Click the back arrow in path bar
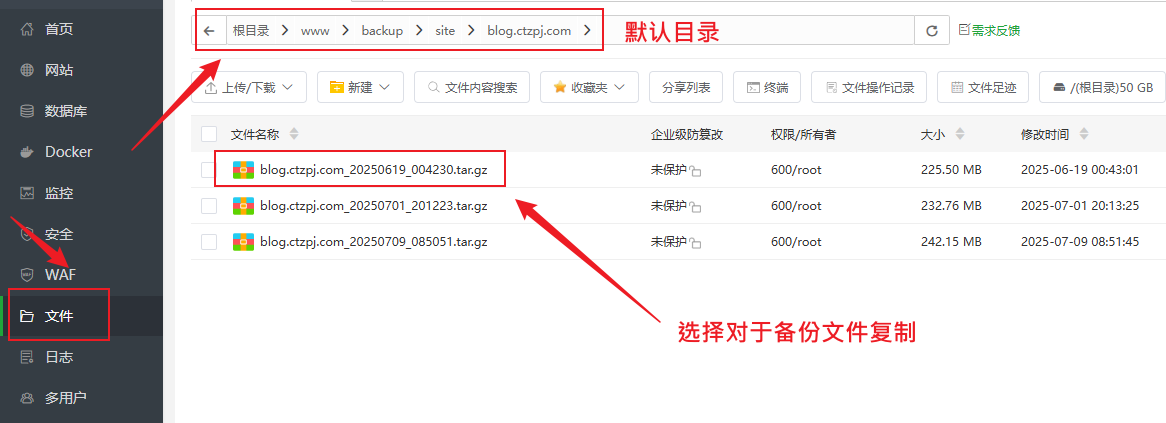The height and width of the screenshot is (423, 1166). pos(209,31)
